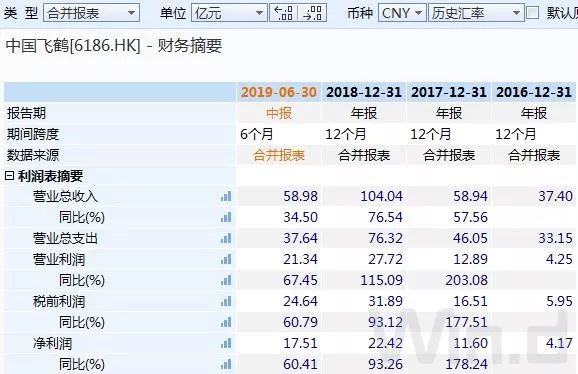Open chart icon for 营业总收入 row
This screenshot has height=374, width=578.
point(226,196)
